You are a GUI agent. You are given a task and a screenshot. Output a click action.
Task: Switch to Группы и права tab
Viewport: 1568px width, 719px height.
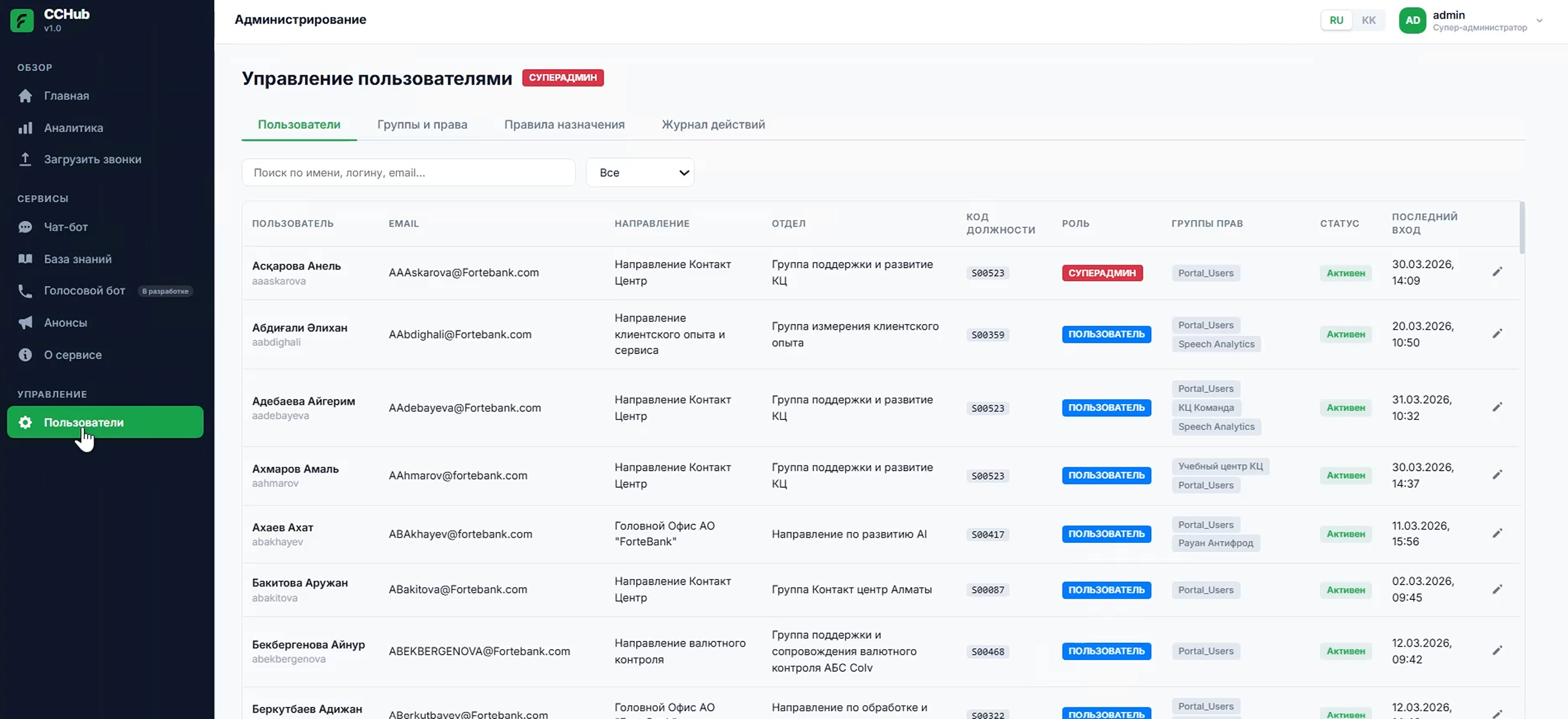coord(422,124)
